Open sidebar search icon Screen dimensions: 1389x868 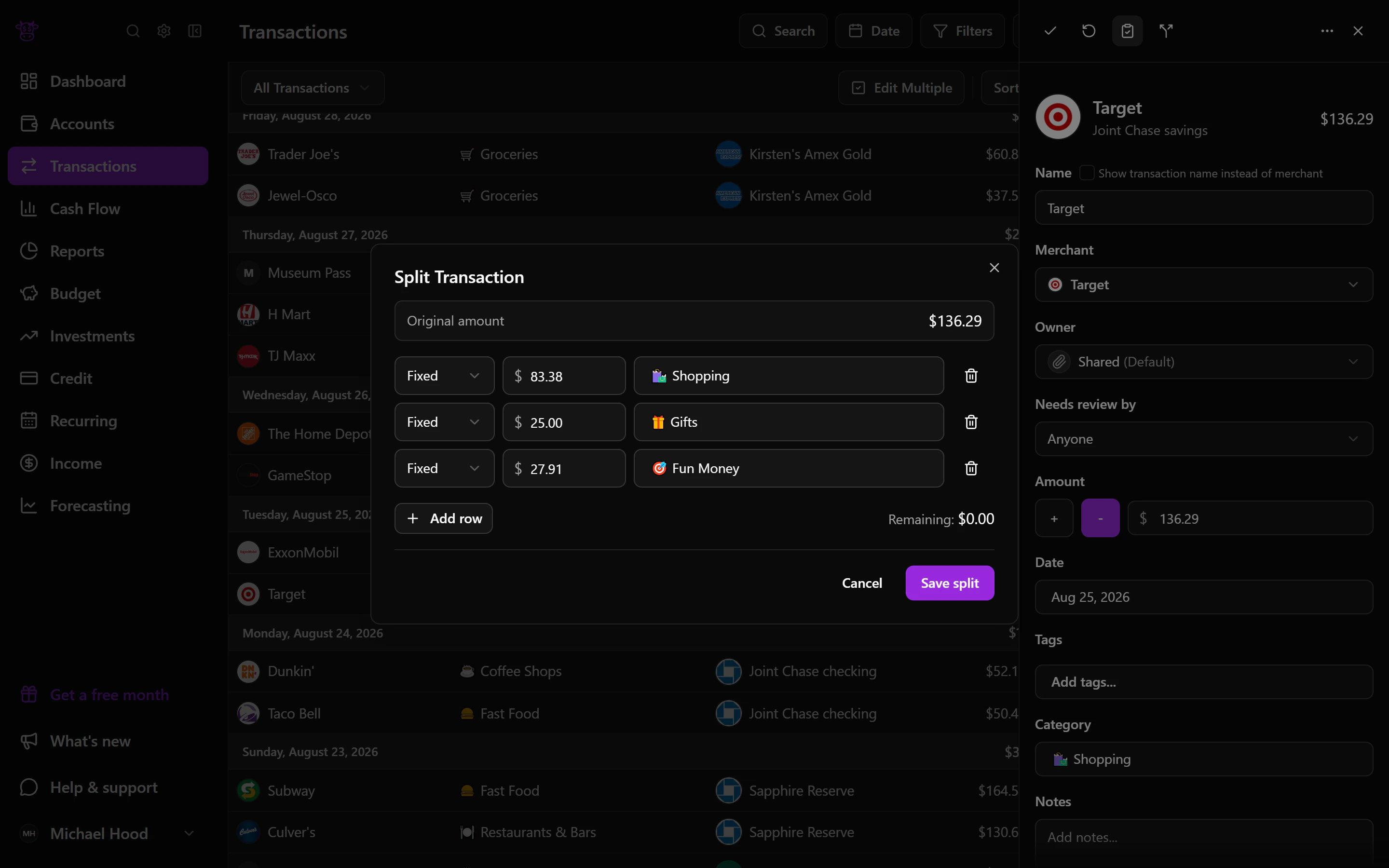tap(133, 31)
